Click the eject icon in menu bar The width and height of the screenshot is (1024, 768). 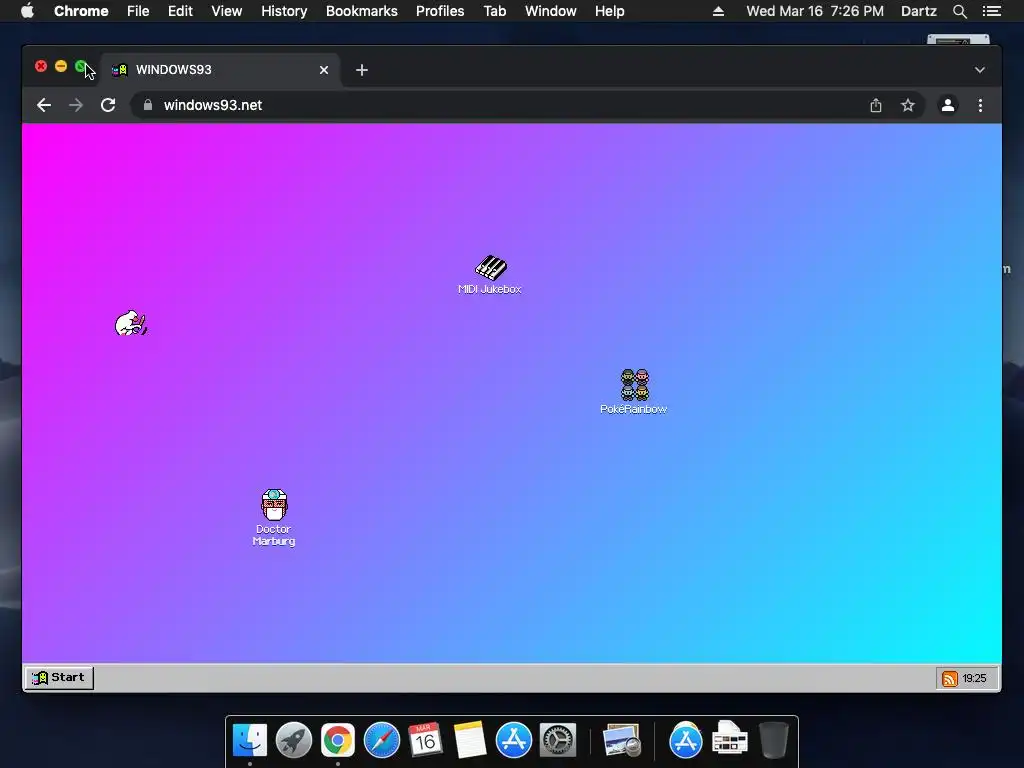[x=718, y=11]
